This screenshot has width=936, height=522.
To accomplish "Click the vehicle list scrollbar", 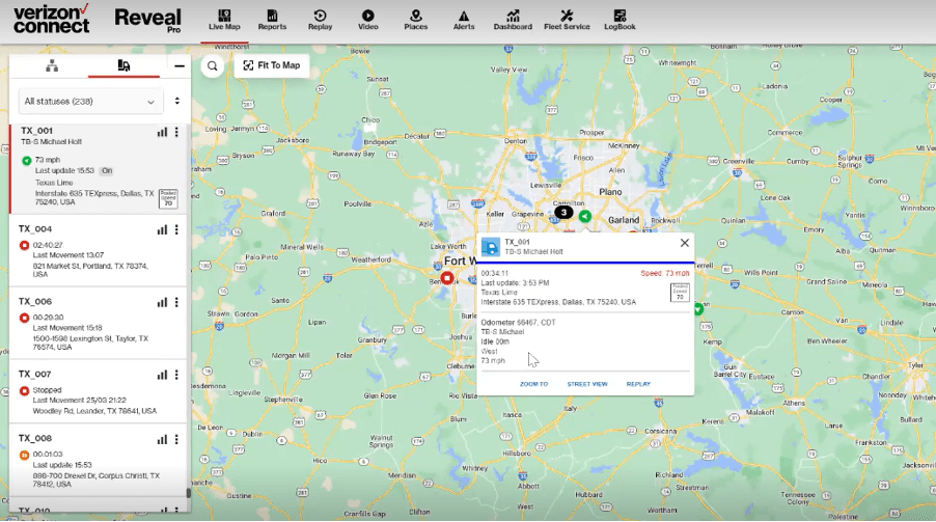I will [189, 493].
